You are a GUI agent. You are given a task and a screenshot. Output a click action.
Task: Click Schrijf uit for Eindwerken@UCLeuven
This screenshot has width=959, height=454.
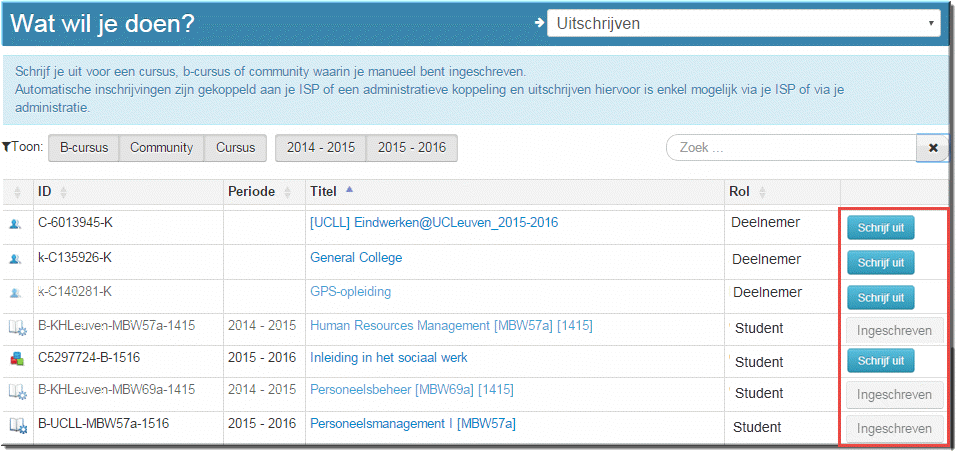[880, 228]
